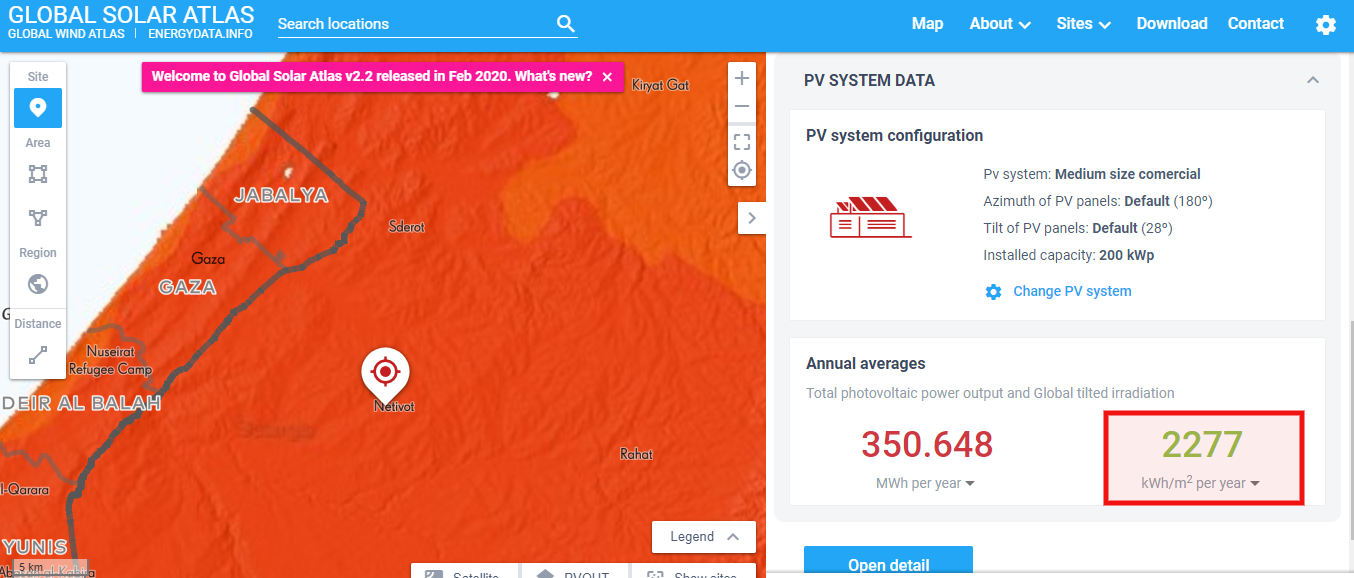Click the Tilt of PV panels line

pyautogui.click(x=1078, y=228)
